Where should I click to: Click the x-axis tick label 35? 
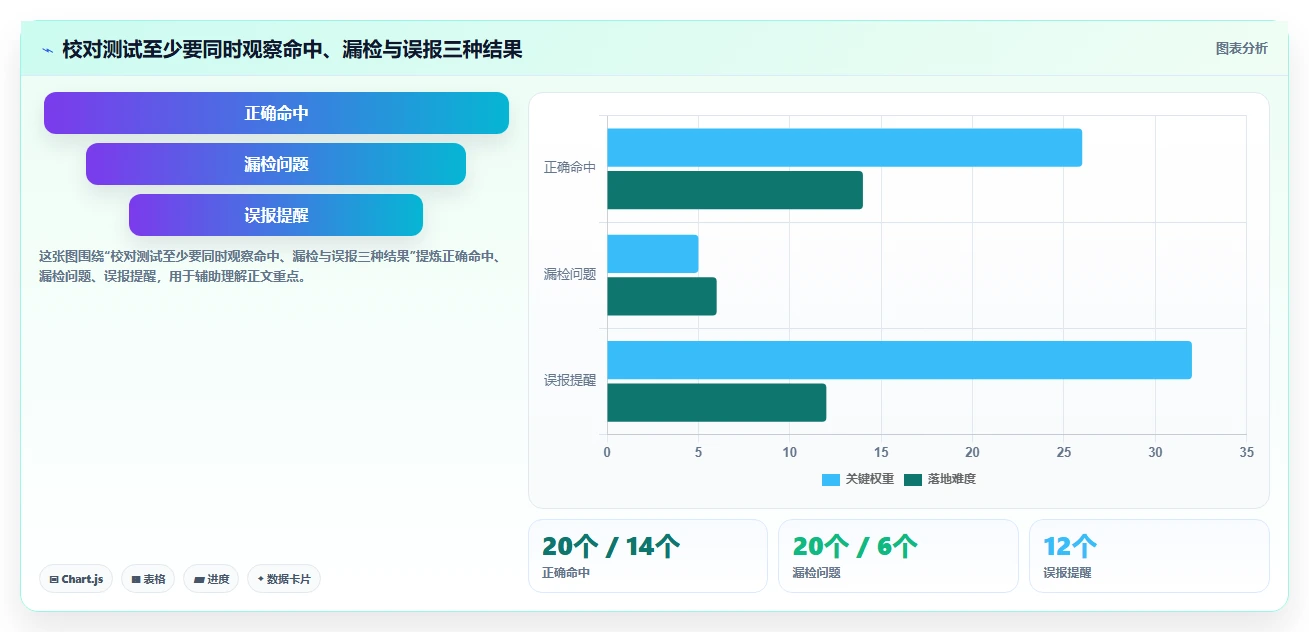[1246, 452]
